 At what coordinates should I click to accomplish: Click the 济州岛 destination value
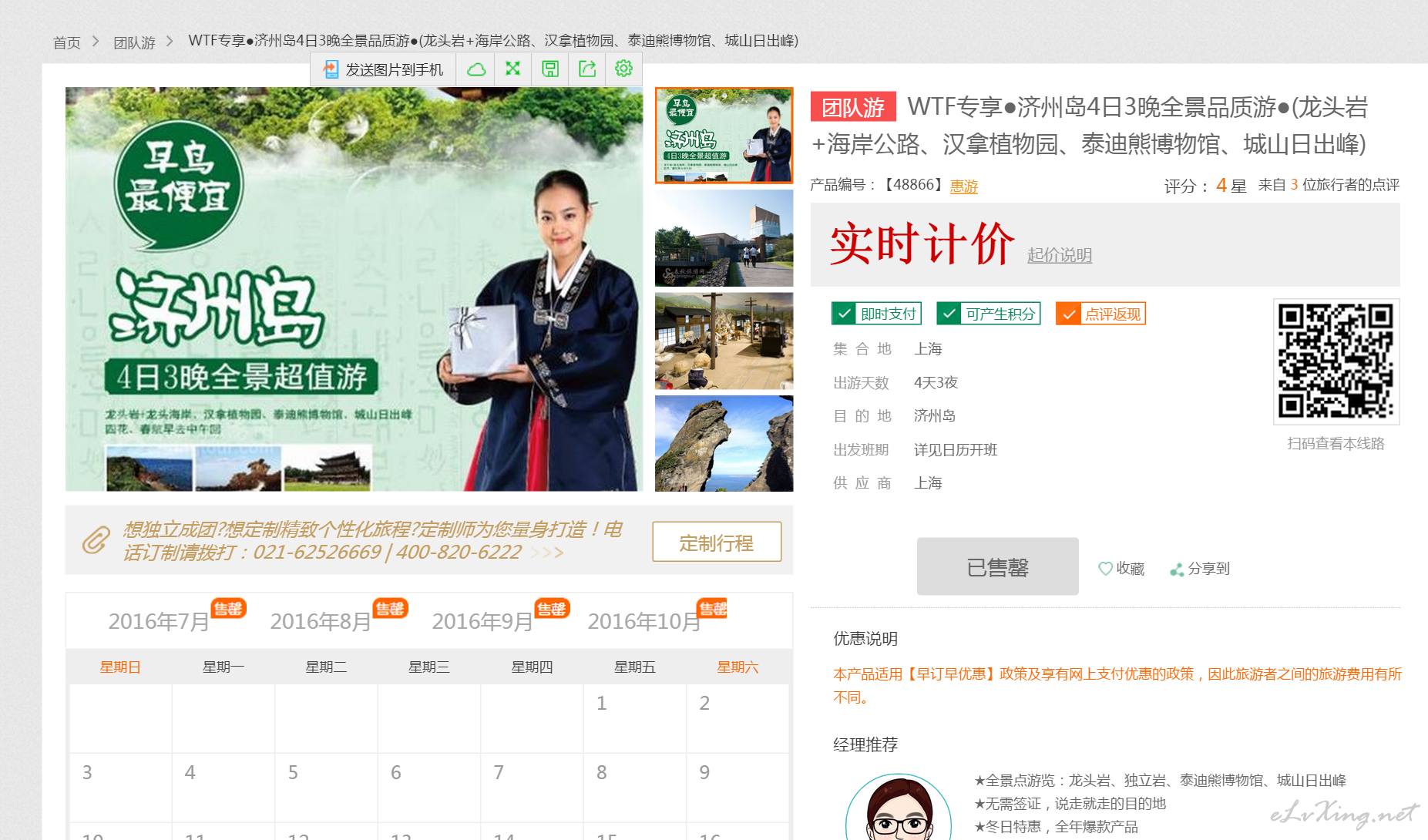click(935, 416)
